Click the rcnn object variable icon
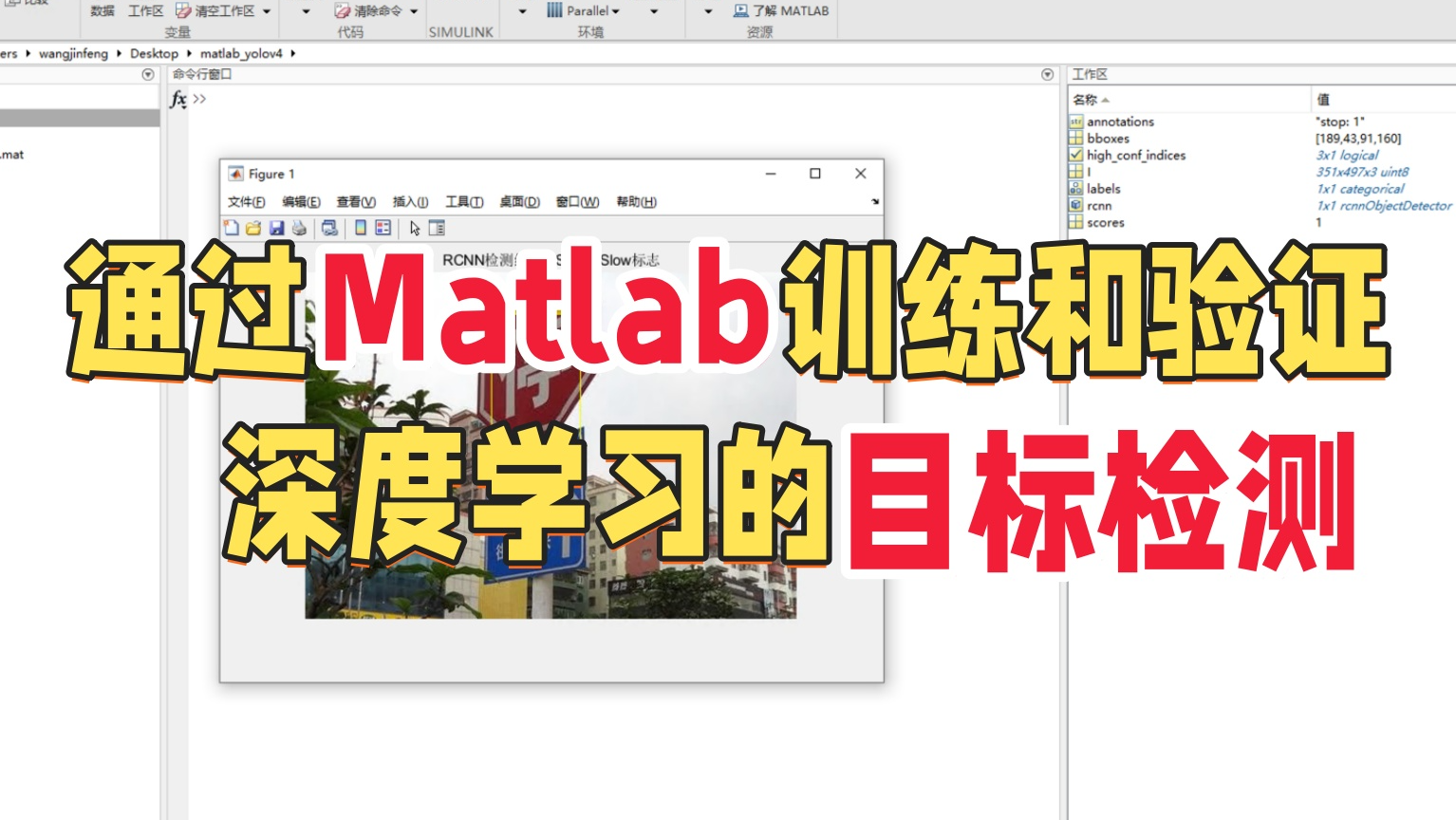The height and width of the screenshot is (820, 1456). (1075, 205)
